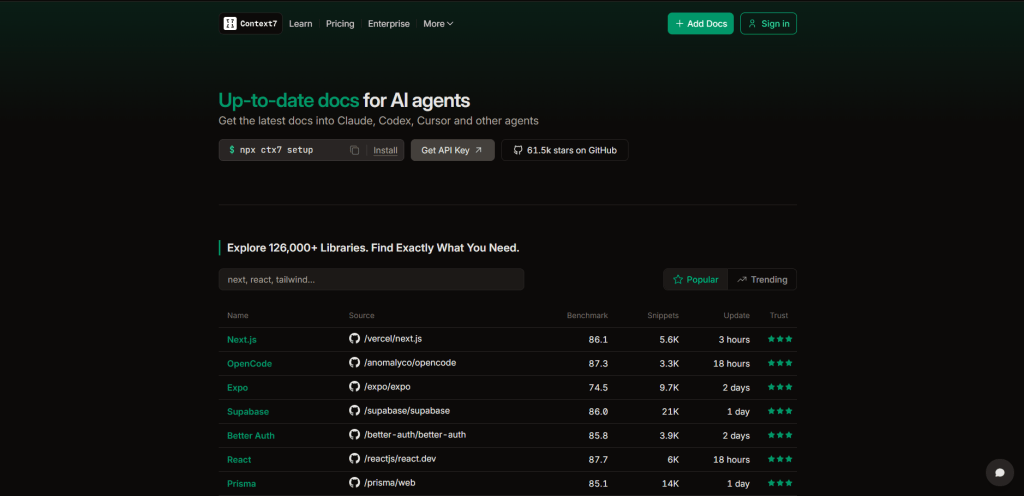This screenshot has height=496, width=1024.
Task: Expand the More menu
Action: pos(438,23)
